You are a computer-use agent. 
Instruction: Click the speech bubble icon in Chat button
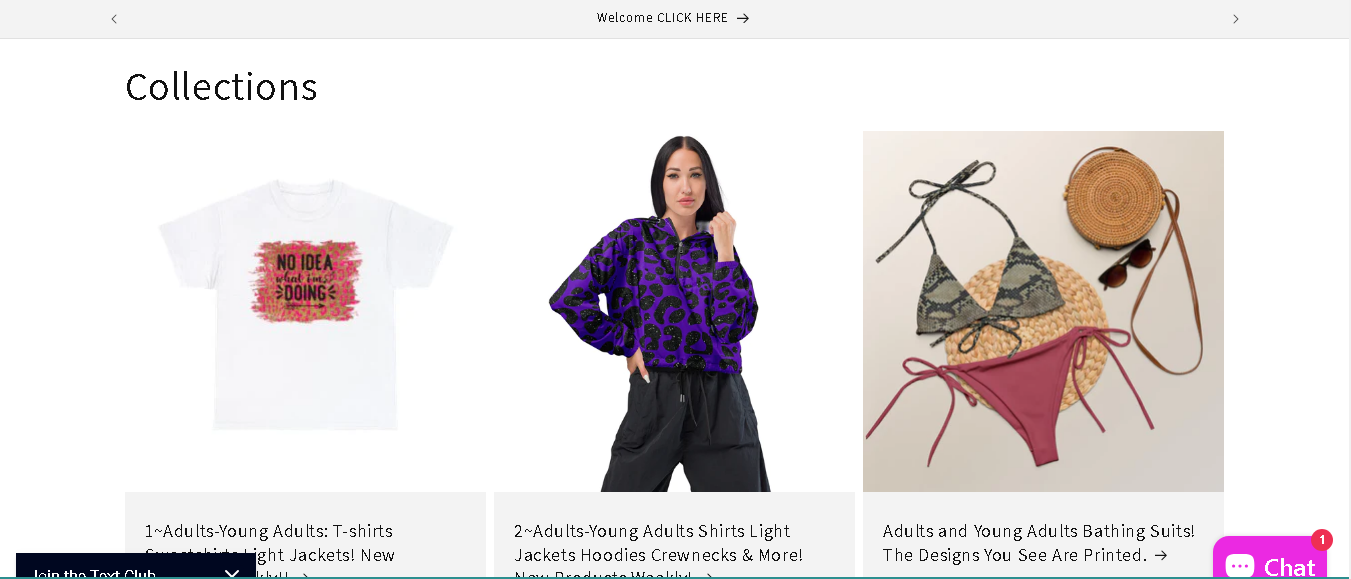click(x=1240, y=566)
